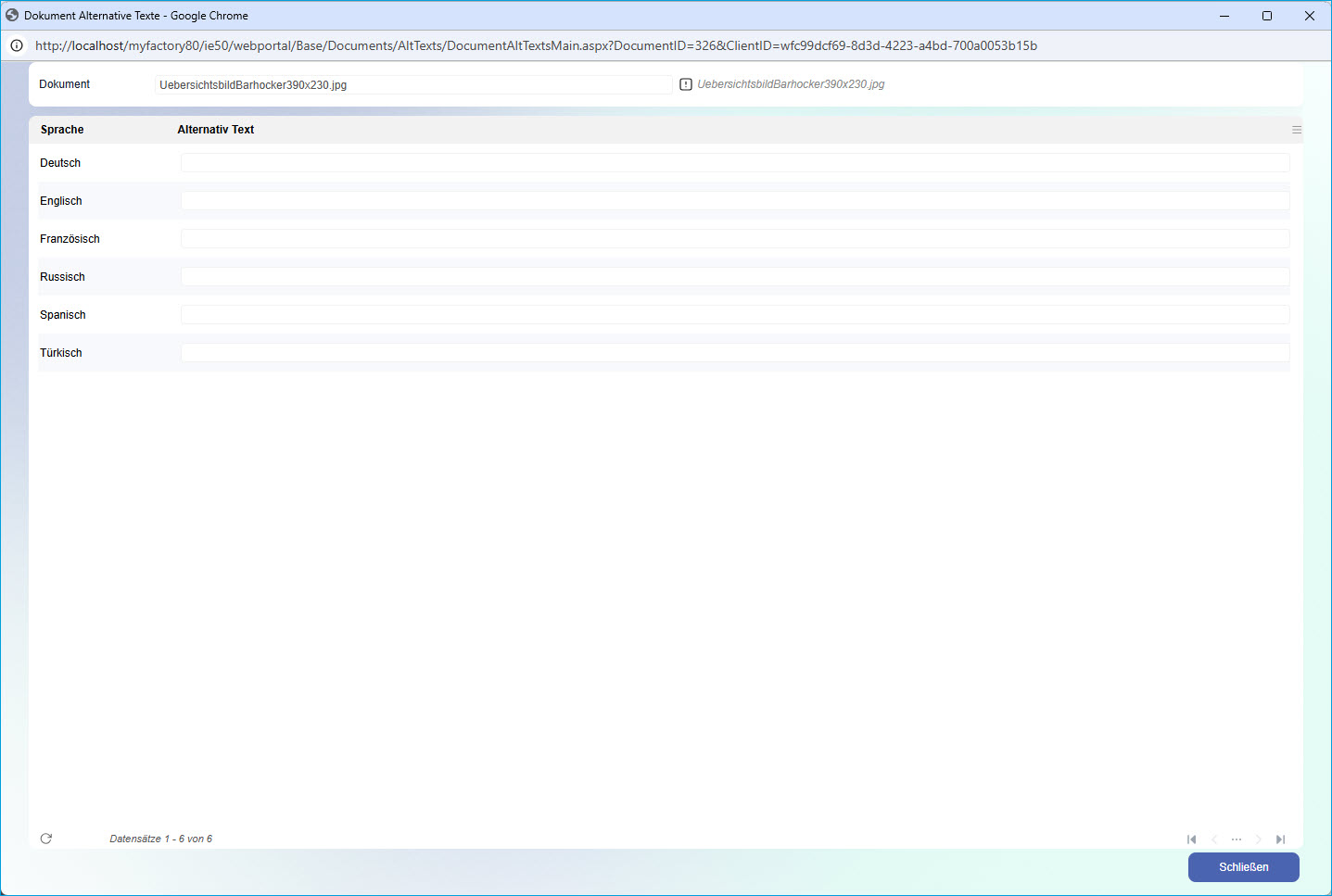Click into the Türkisch alternative text field
This screenshot has height=896, width=1332.
tap(734, 353)
